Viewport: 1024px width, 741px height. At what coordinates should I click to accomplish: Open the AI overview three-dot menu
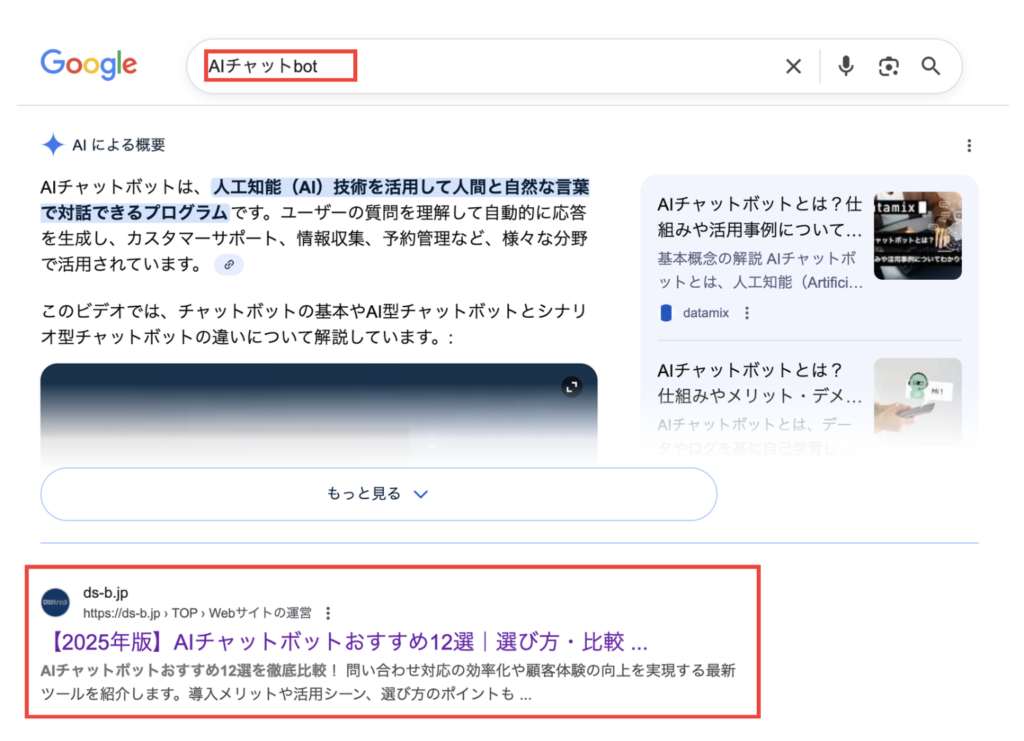pyautogui.click(x=968, y=146)
